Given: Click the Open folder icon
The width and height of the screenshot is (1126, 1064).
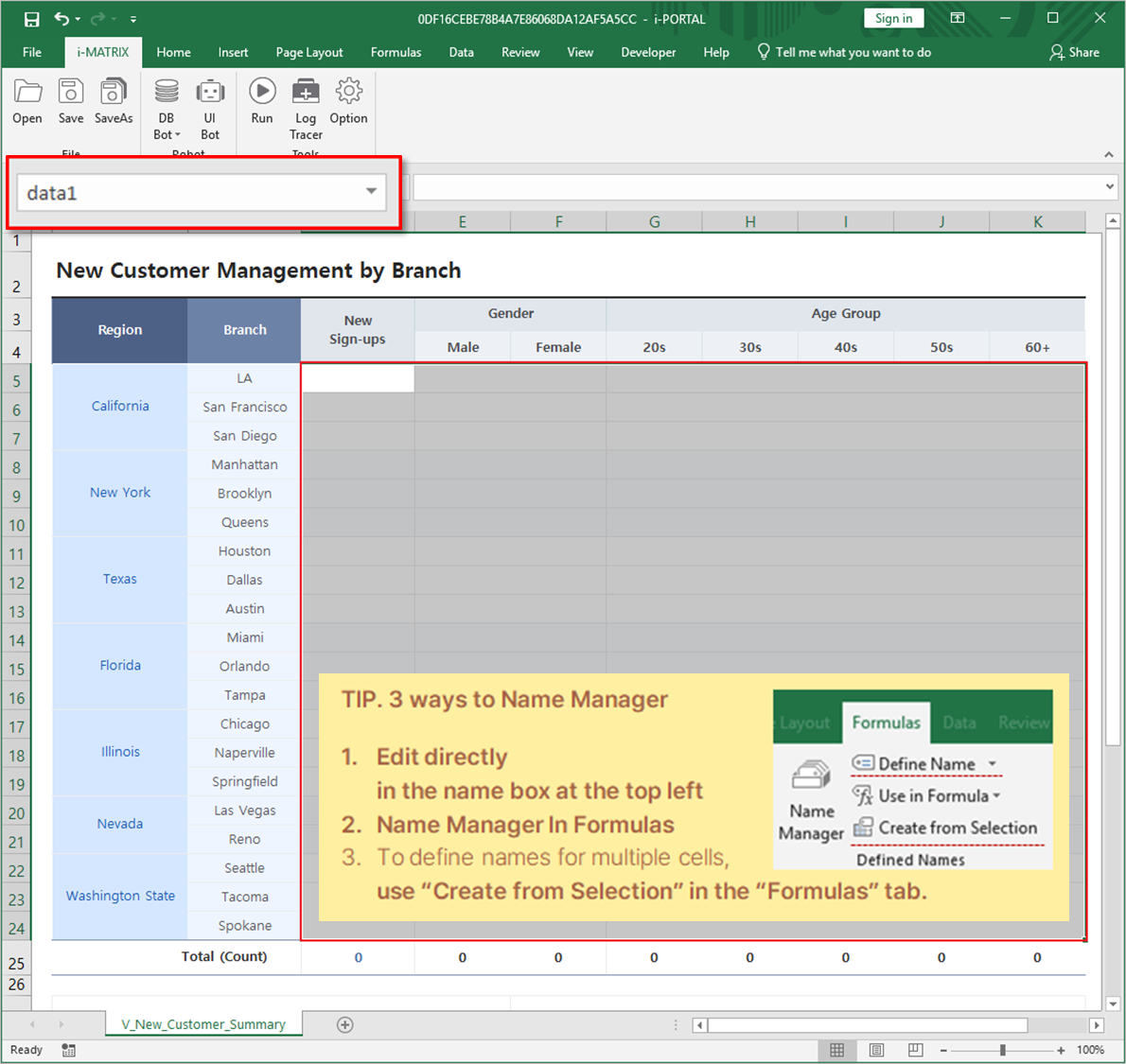Looking at the screenshot, I should click(27, 92).
